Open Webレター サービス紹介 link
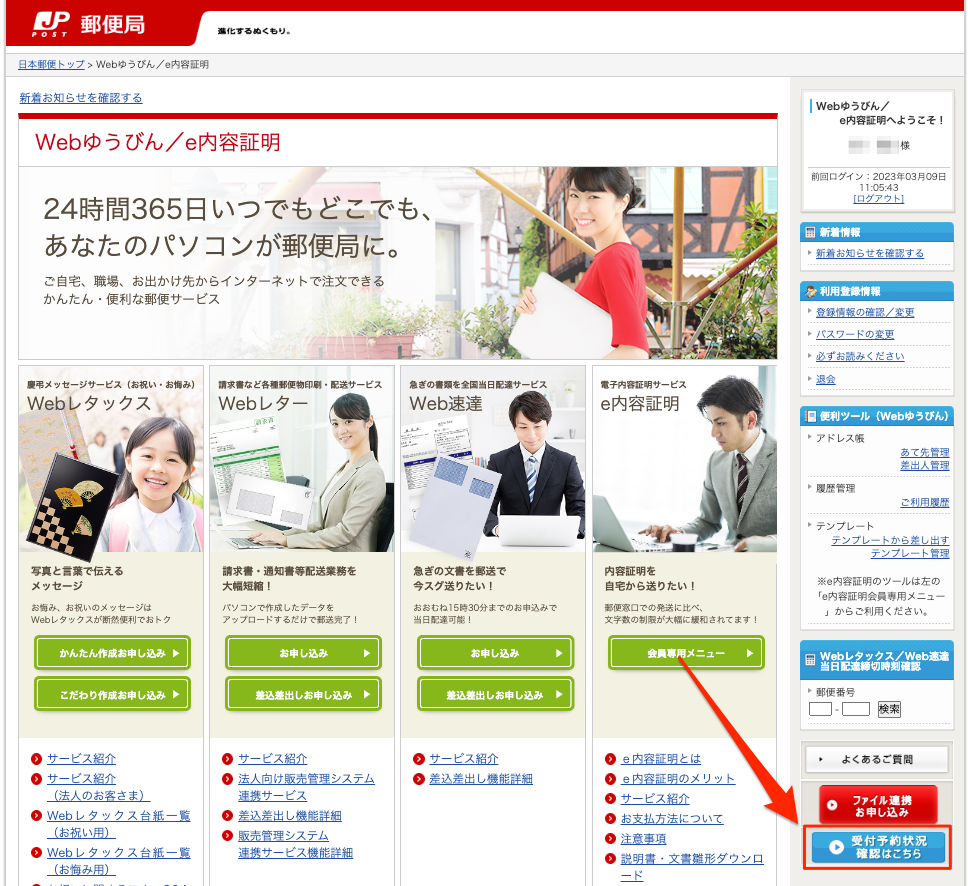Screen dimensions: 968x886 tap(272, 759)
